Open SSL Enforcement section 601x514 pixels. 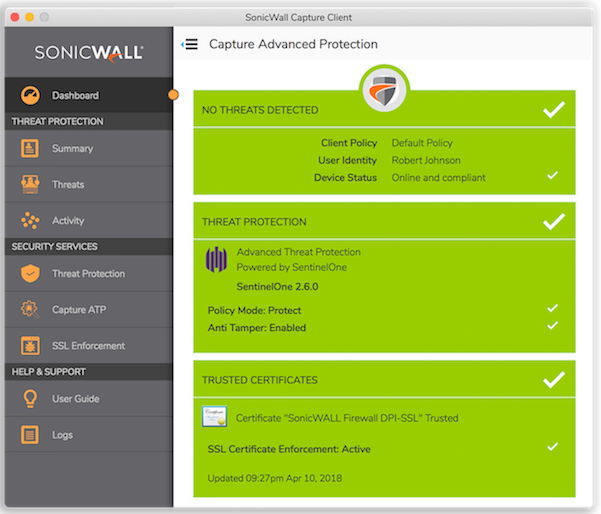[89, 345]
